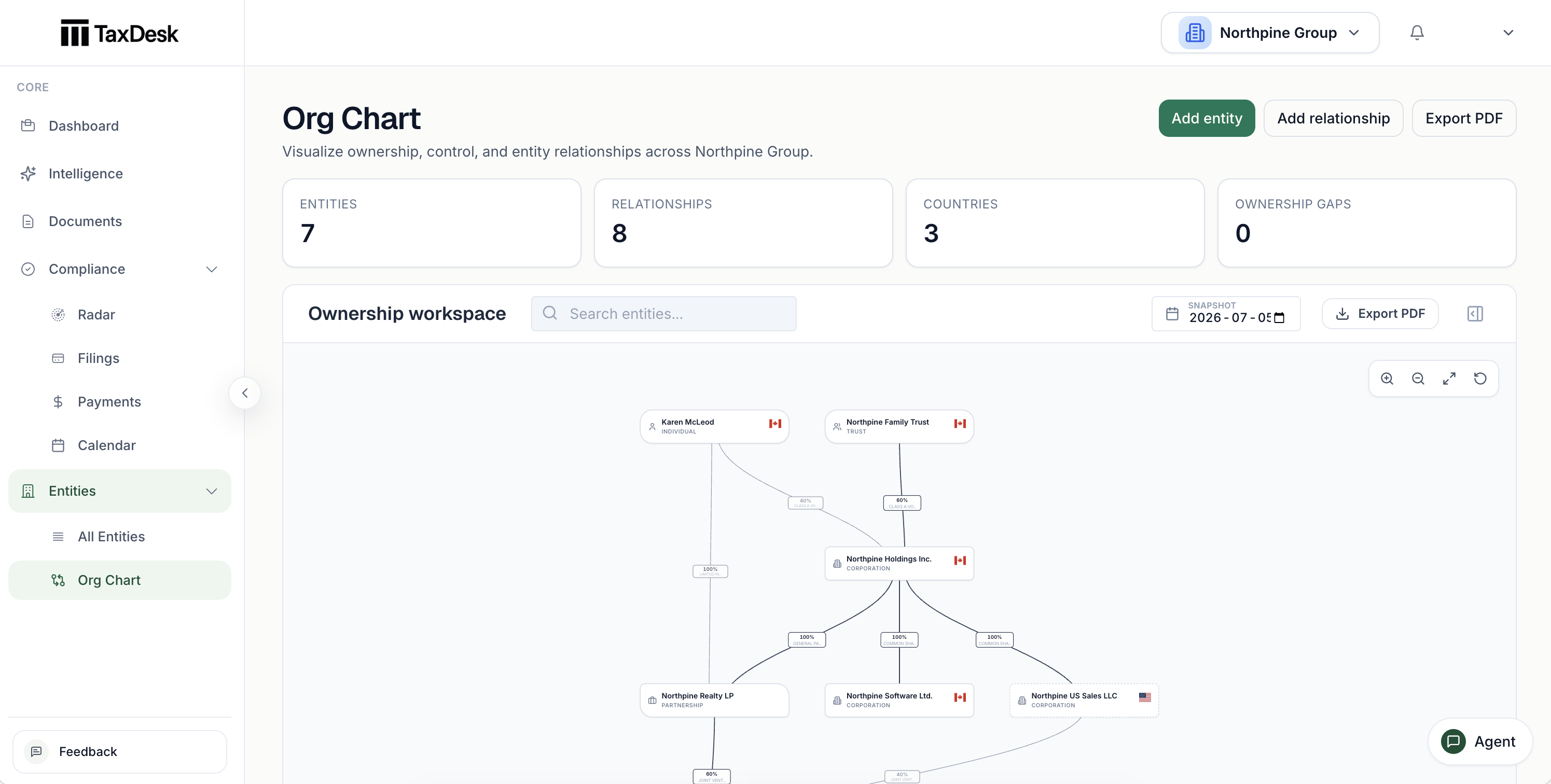This screenshot has width=1551, height=784.
Task: Click the Relationships count card
Action: tap(743, 222)
